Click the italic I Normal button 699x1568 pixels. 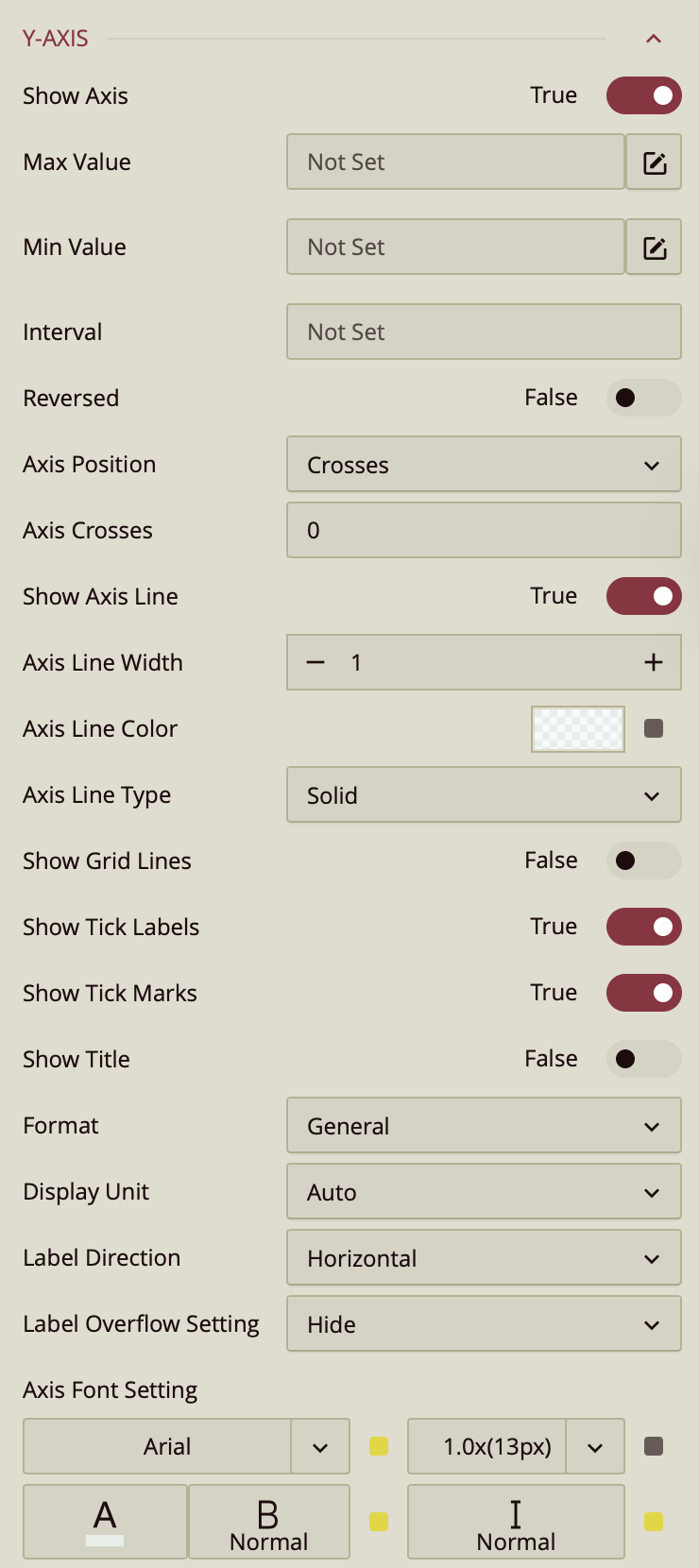point(516,1521)
